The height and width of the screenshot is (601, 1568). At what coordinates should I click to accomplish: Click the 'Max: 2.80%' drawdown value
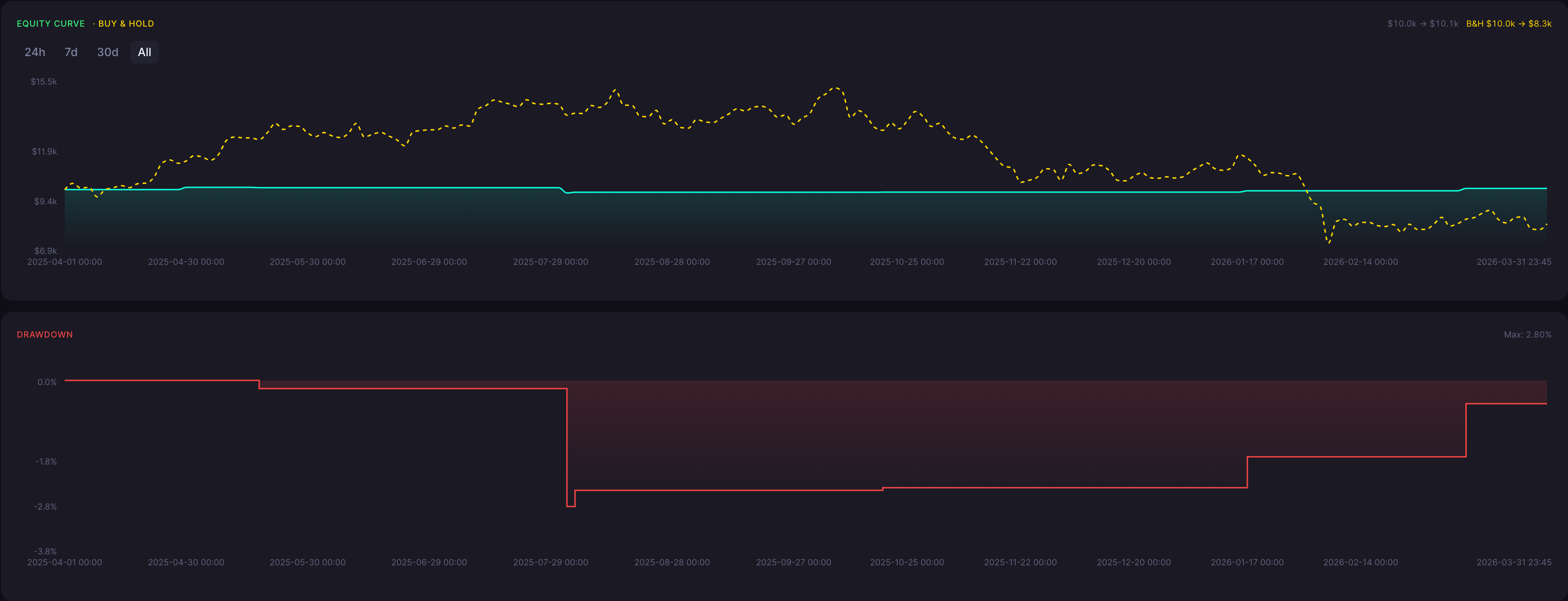point(1527,335)
